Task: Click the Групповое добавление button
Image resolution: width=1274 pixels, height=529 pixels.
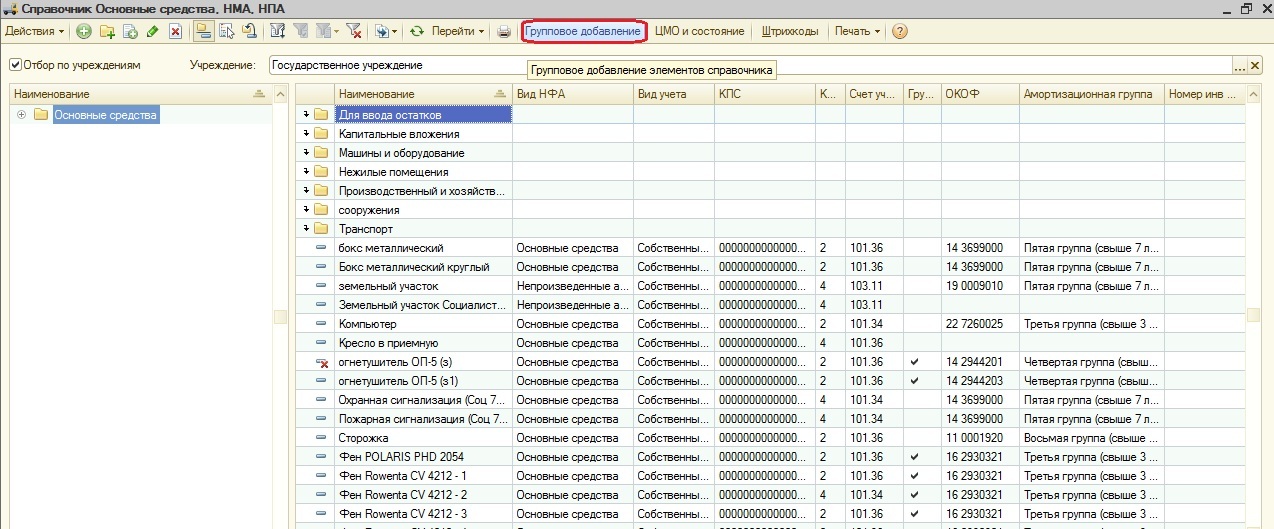Action: click(583, 31)
